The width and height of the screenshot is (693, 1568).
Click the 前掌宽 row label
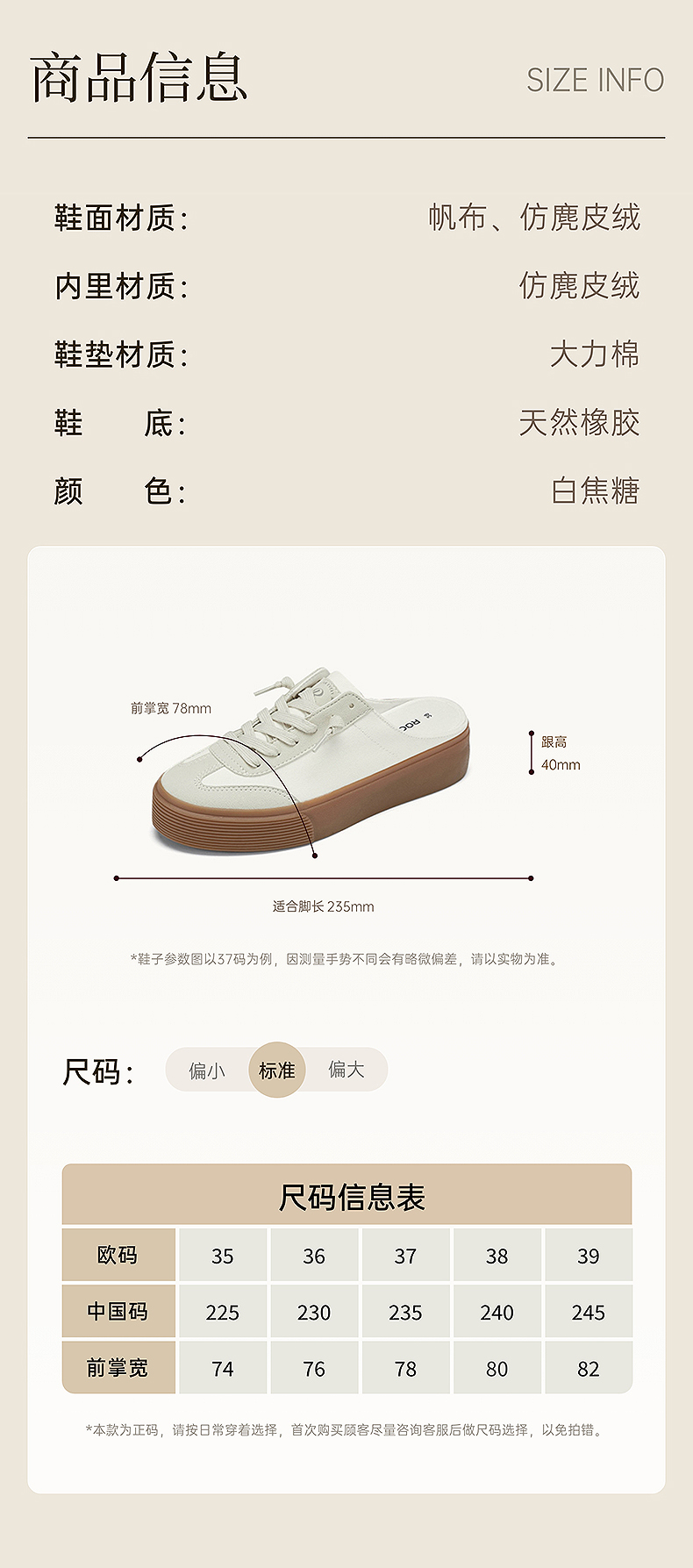118,1368
